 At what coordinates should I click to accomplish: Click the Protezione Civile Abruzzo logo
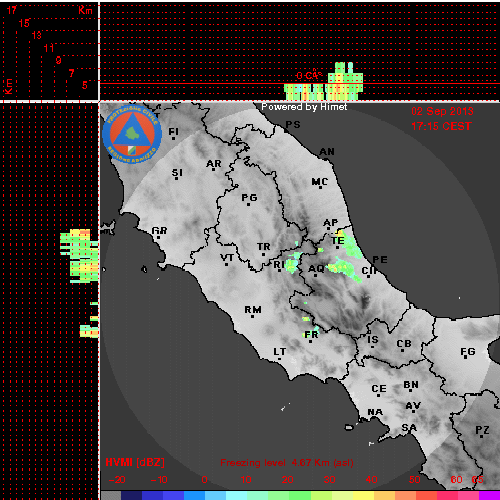132,135
